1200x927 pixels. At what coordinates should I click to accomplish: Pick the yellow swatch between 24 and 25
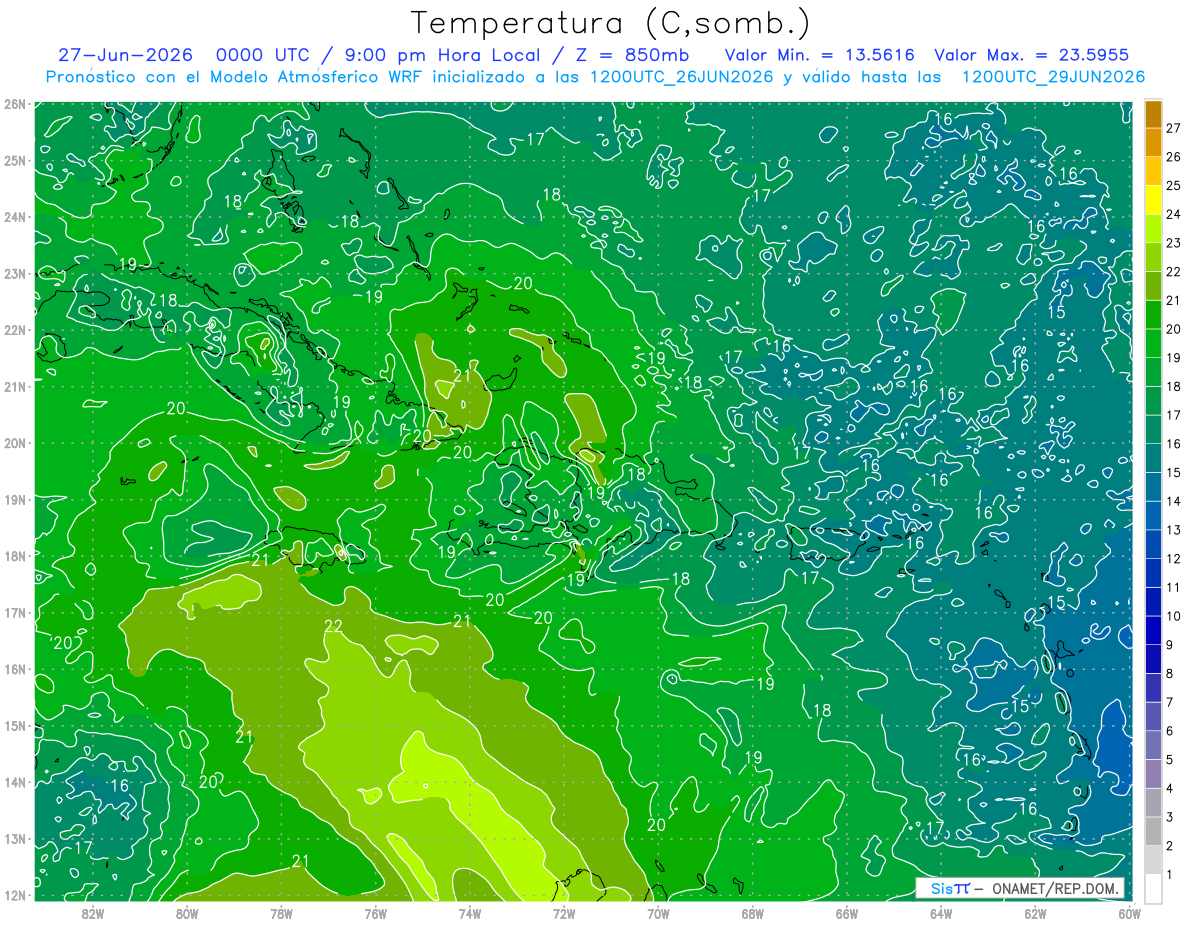[1153, 200]
